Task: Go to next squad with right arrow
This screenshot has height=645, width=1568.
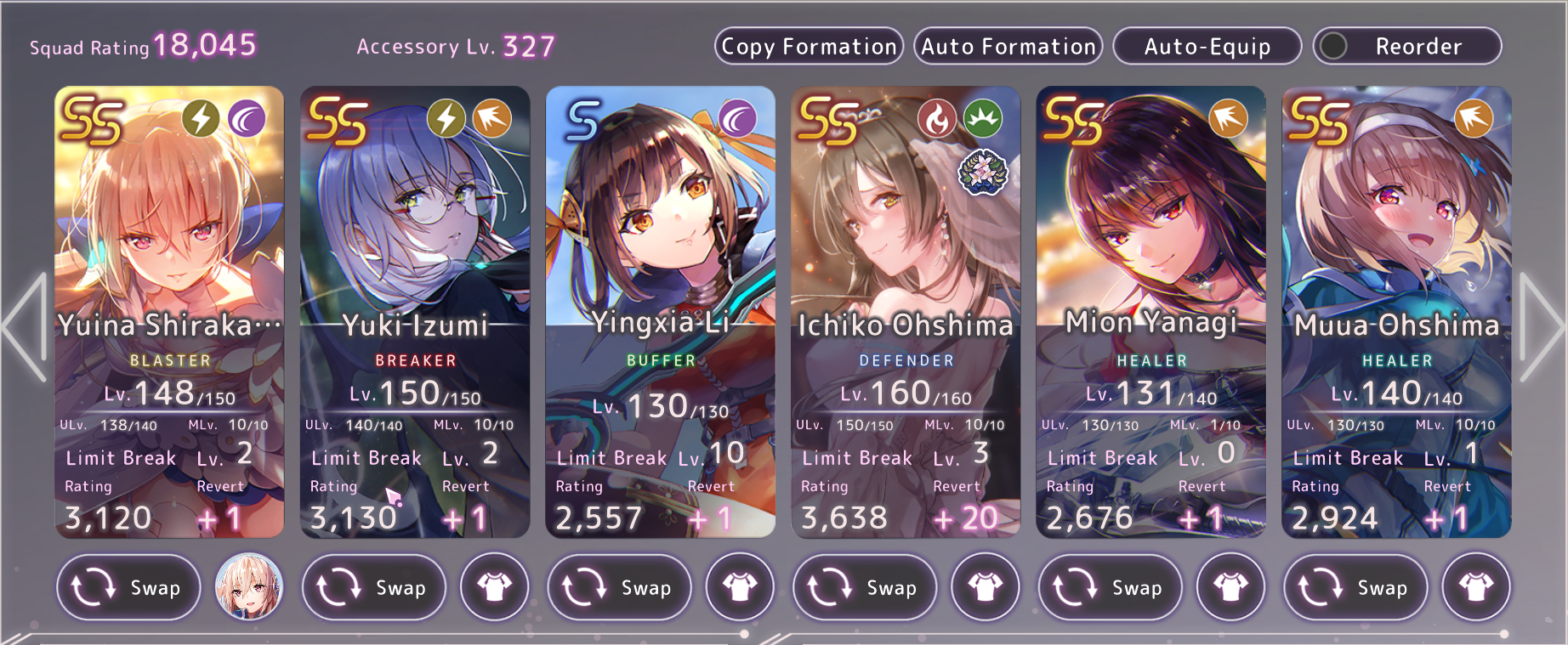Action: [x=1541, y=327]
